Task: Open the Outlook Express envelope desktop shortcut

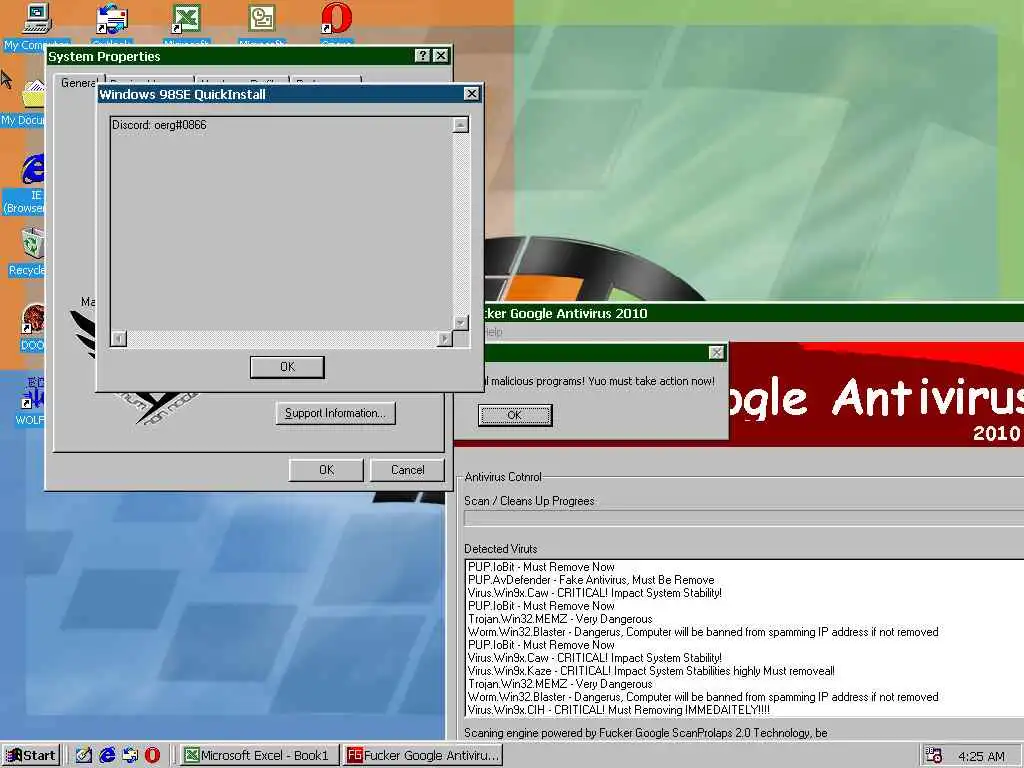Action: pyautogui.click(x=112, y=18)
